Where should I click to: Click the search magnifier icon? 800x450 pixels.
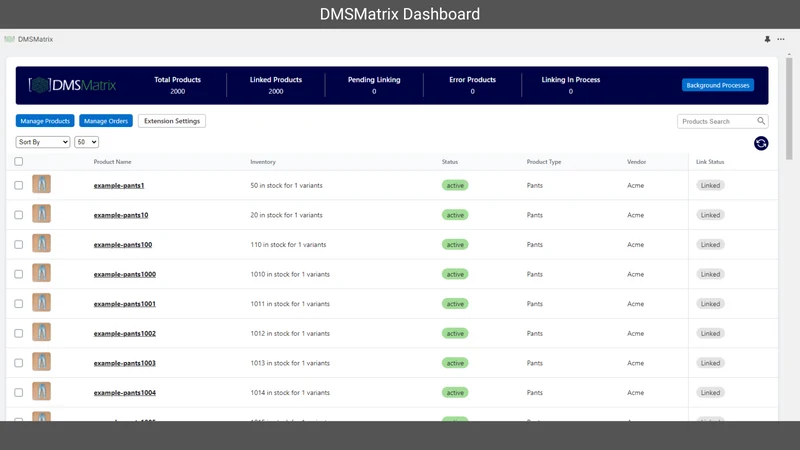point(761,121)
